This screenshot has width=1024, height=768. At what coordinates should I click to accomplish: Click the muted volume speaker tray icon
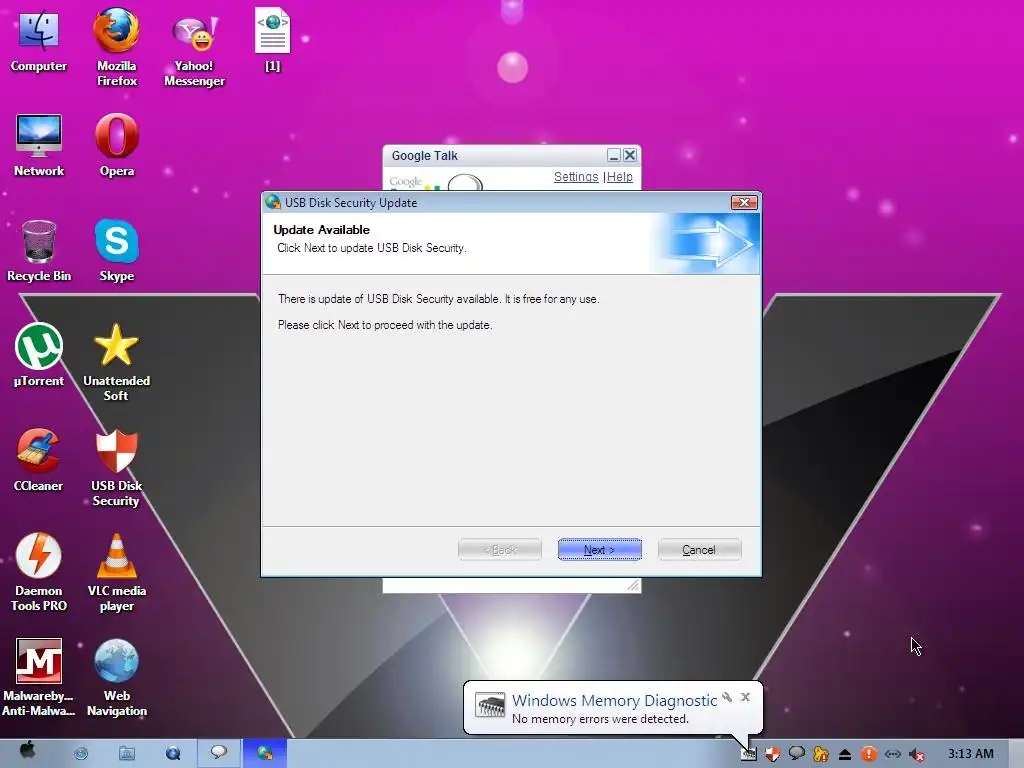coord(917,754)
